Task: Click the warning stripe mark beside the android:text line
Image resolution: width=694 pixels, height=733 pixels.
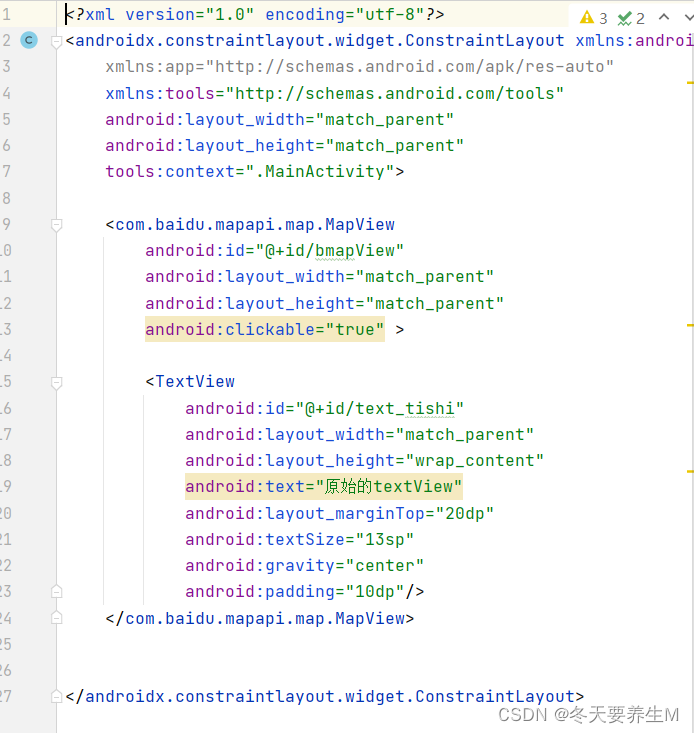Action: pyautogui.click(x=690, y=472)
